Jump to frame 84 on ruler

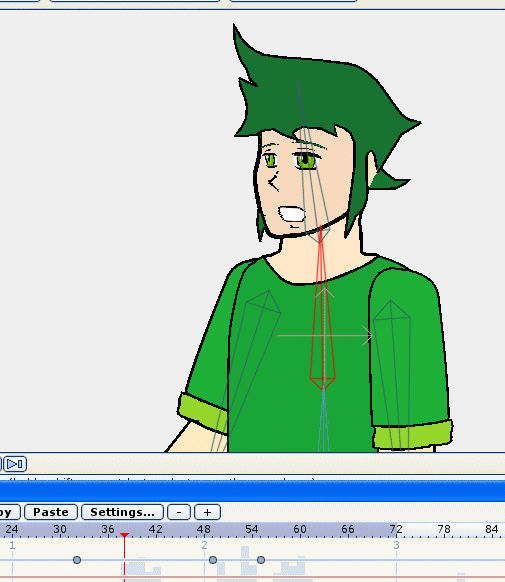tap(492, 529)
